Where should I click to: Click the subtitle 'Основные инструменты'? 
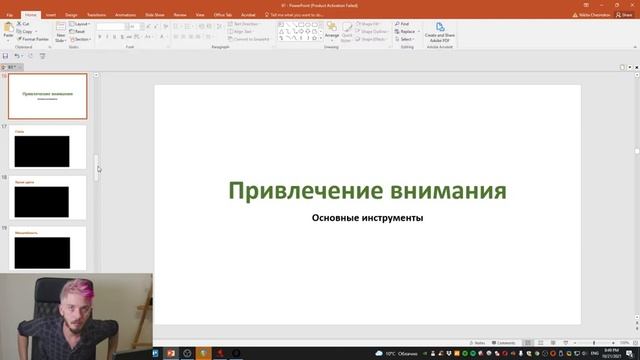pos(367,218)
